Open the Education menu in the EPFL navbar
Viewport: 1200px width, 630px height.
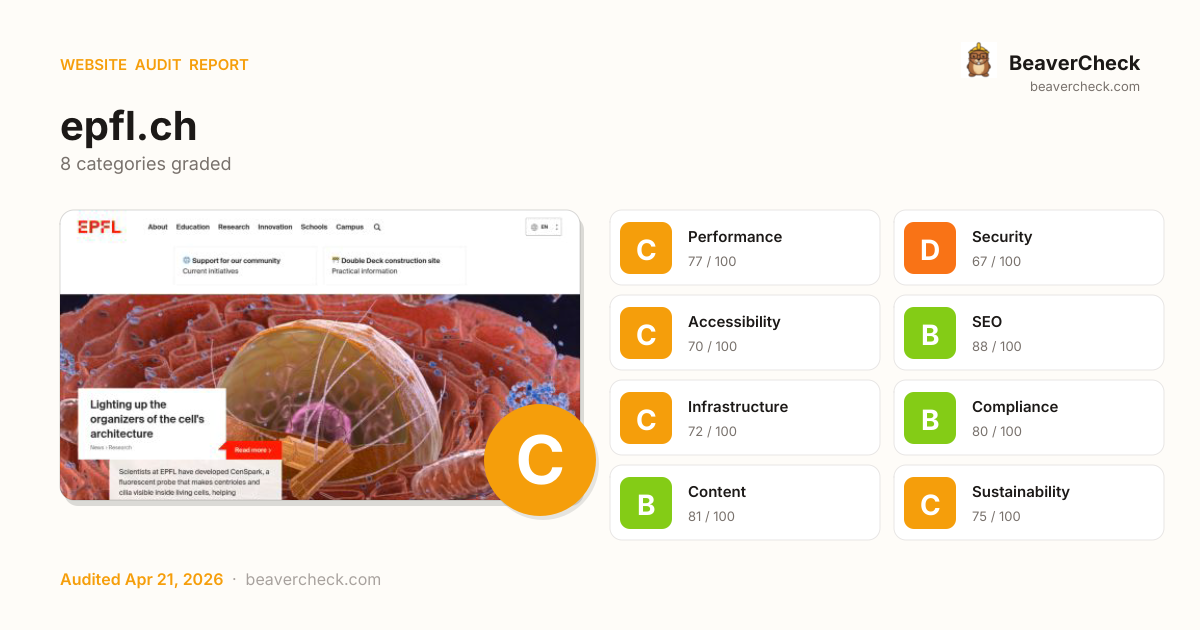pos(193,227)
